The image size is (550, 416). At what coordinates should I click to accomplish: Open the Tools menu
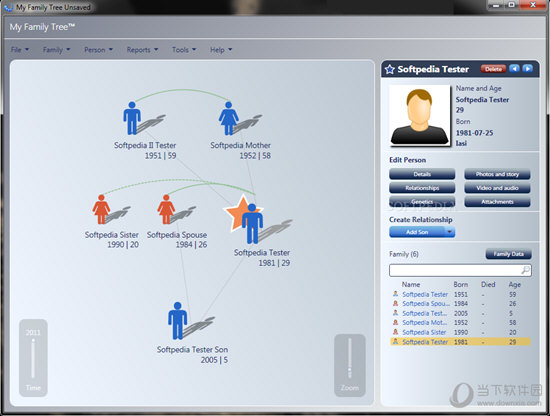184,50
